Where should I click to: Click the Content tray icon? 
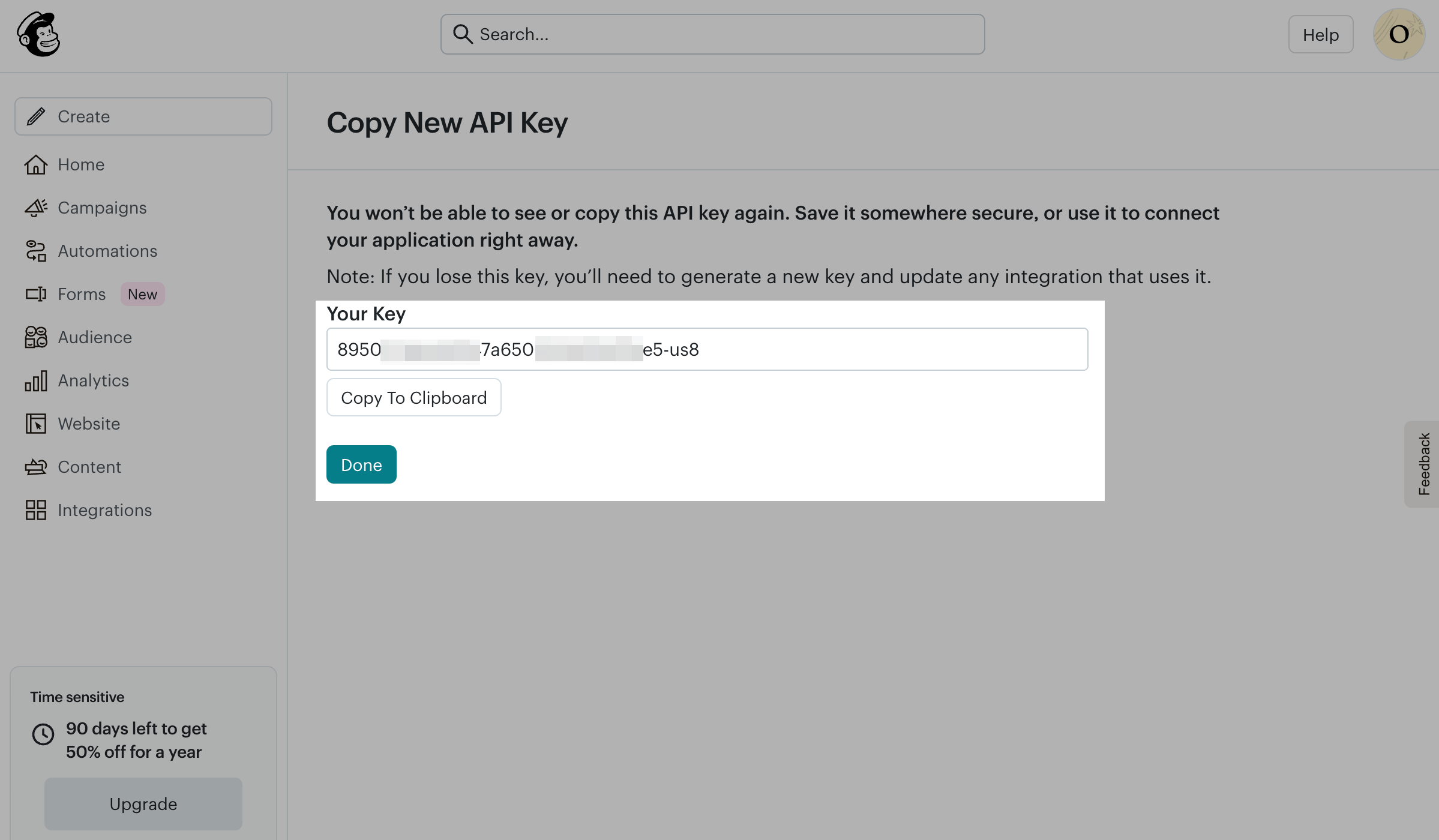(35, 467)
